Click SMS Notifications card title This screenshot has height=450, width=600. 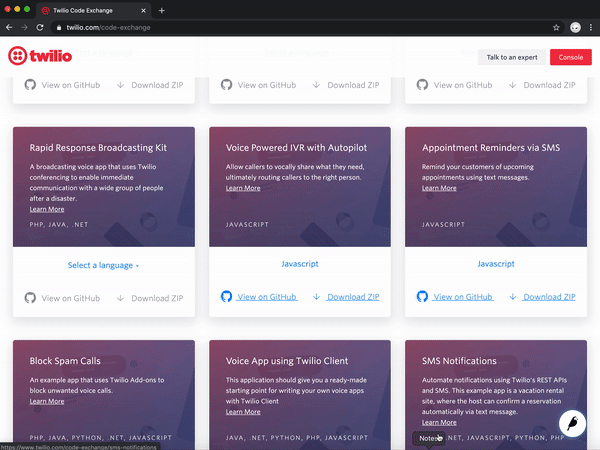point(459,361)
